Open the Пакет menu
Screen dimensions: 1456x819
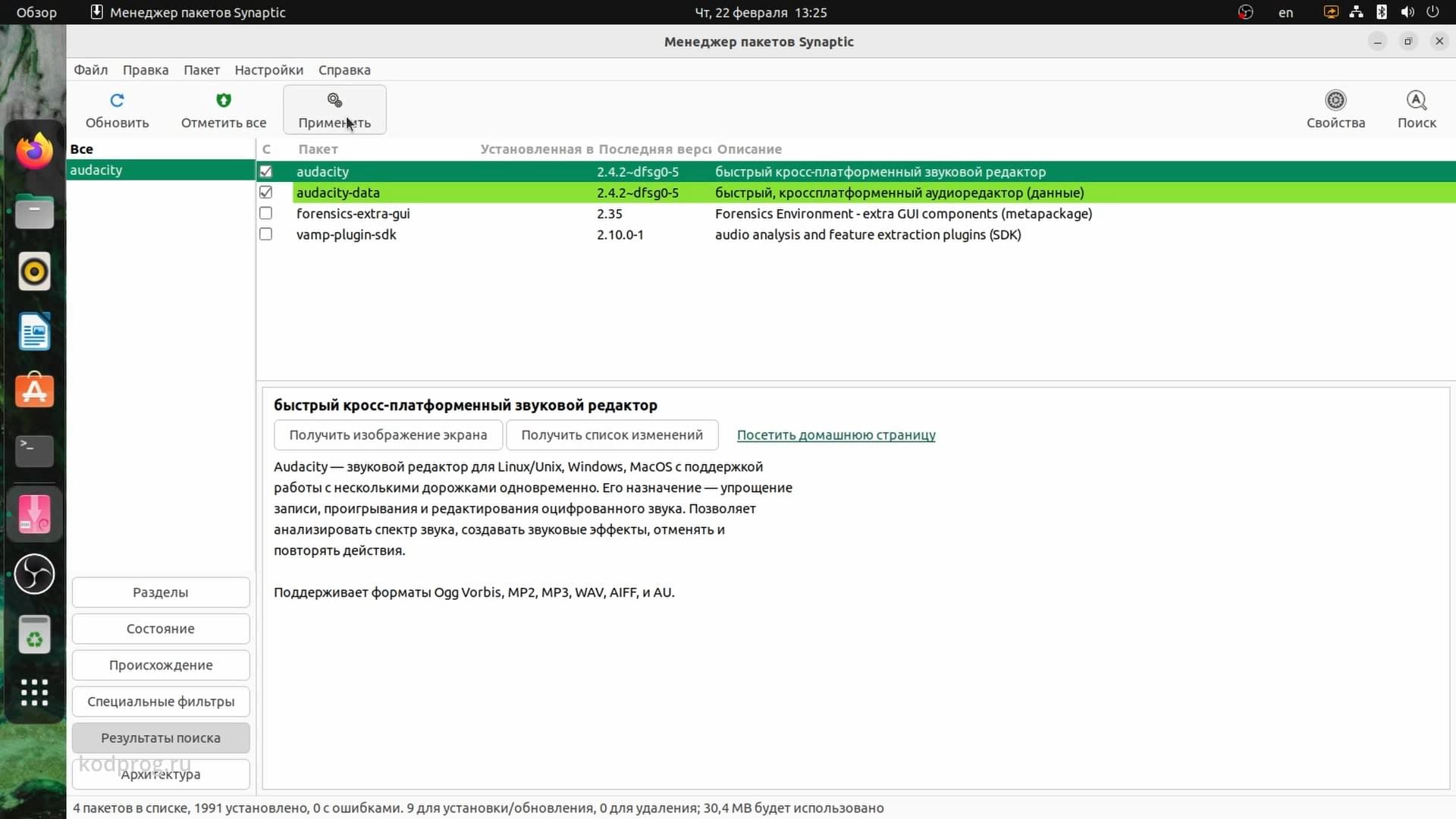pyautogui.click(x=202, y=70)
